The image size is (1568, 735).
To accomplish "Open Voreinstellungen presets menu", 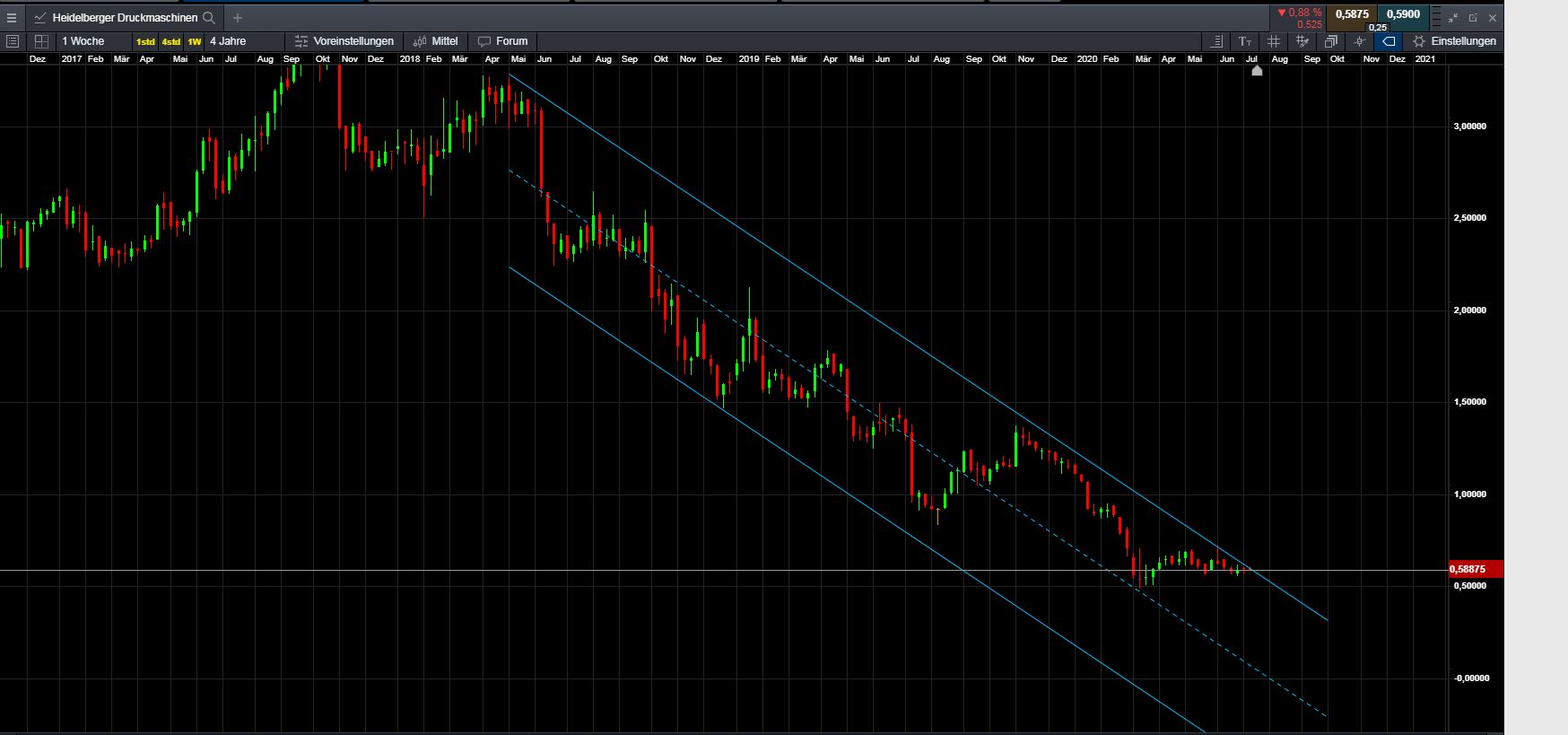I will 344,41.
